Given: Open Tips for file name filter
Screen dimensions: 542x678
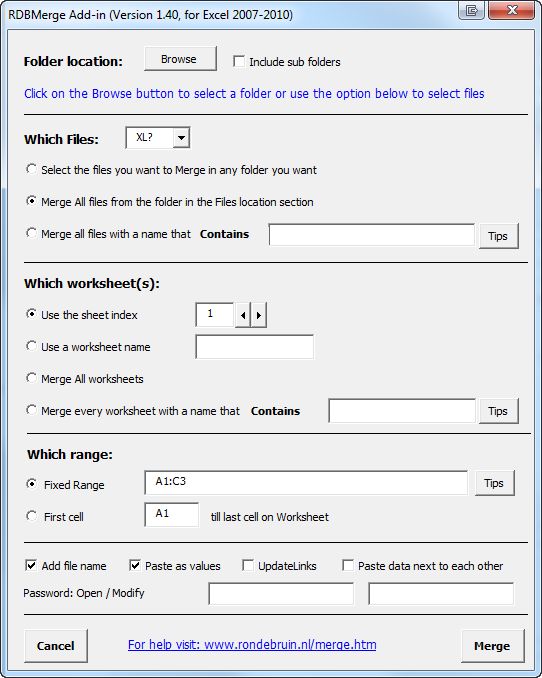Looking at the screenshot, I should [x=498, y=236].
